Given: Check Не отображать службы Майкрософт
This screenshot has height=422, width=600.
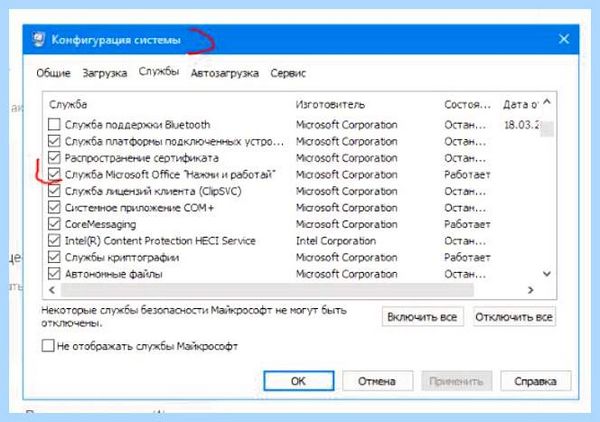Looking at the screenshot, I should (x=48, y=345).
